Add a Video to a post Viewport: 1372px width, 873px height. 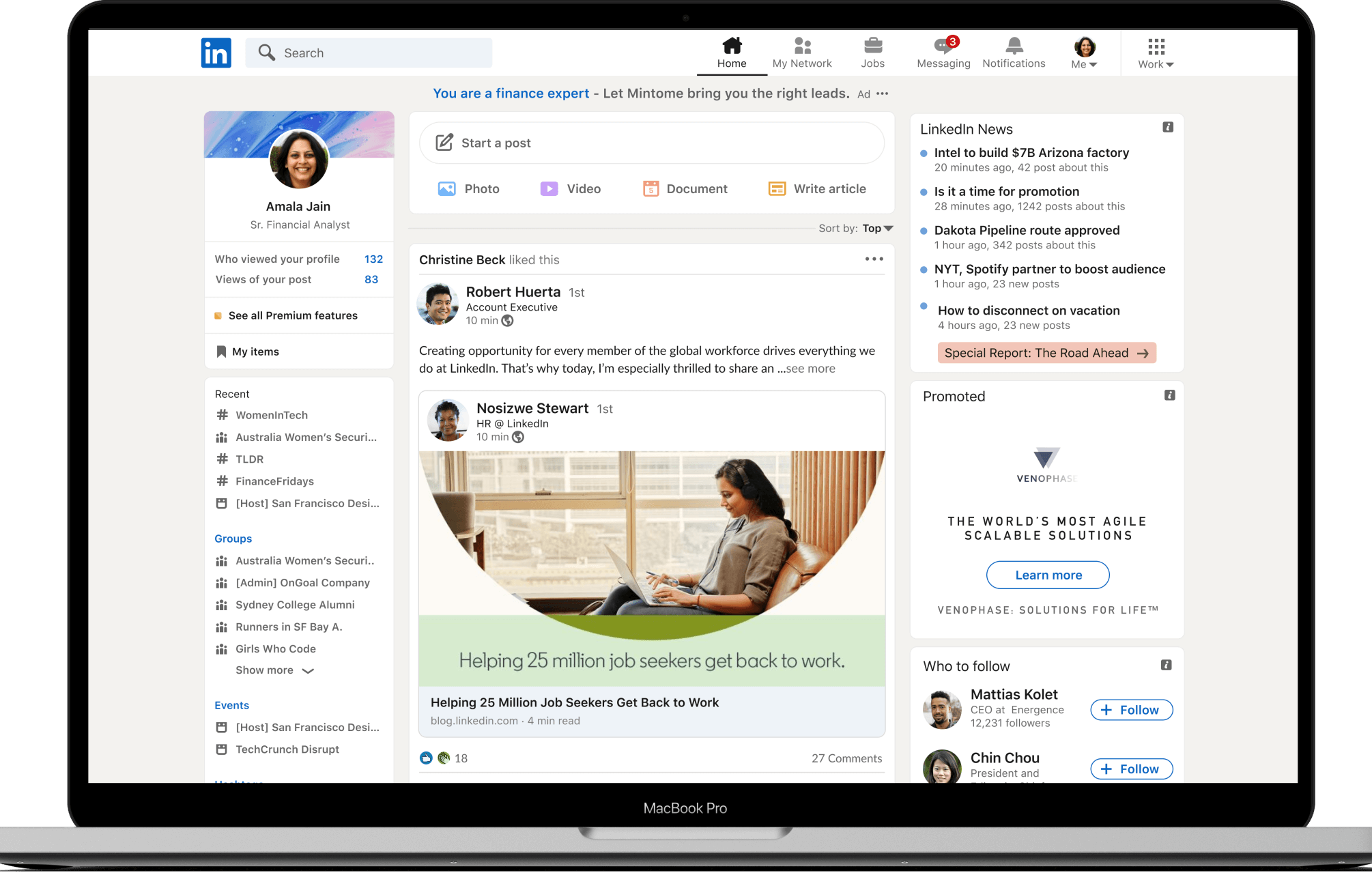pyautogui.click(x=570, y=188)
